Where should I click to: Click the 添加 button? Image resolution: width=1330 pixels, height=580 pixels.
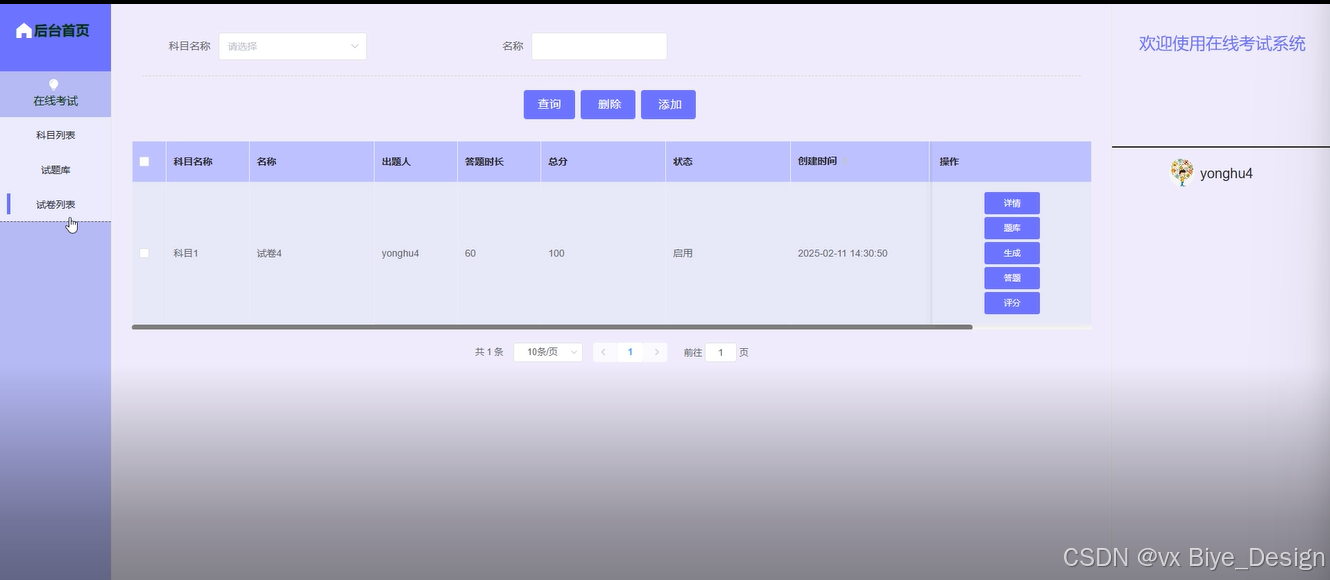coord(668,105)
